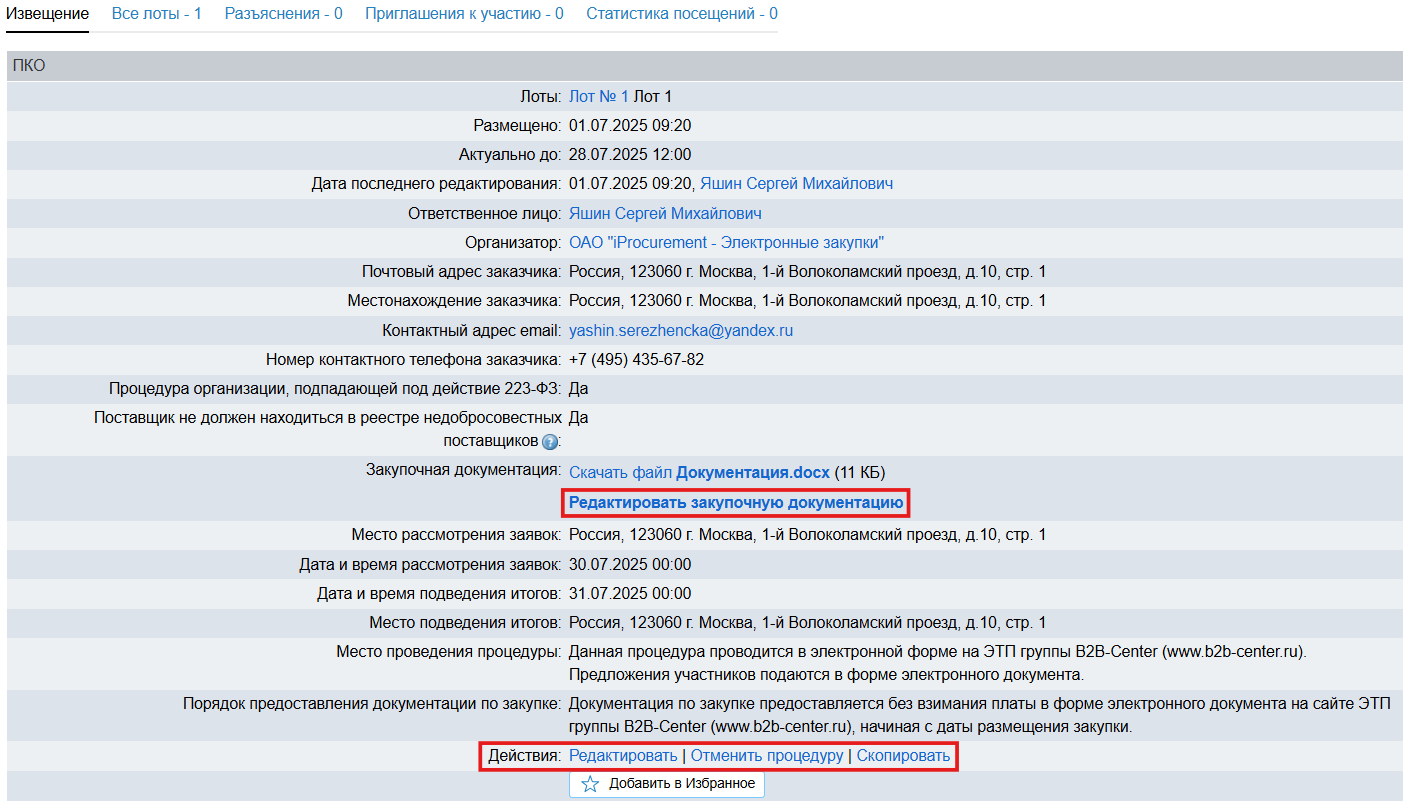Switch to the Извещение tab
Viewport: 1407px width, 806px height.
pos(47,14)
